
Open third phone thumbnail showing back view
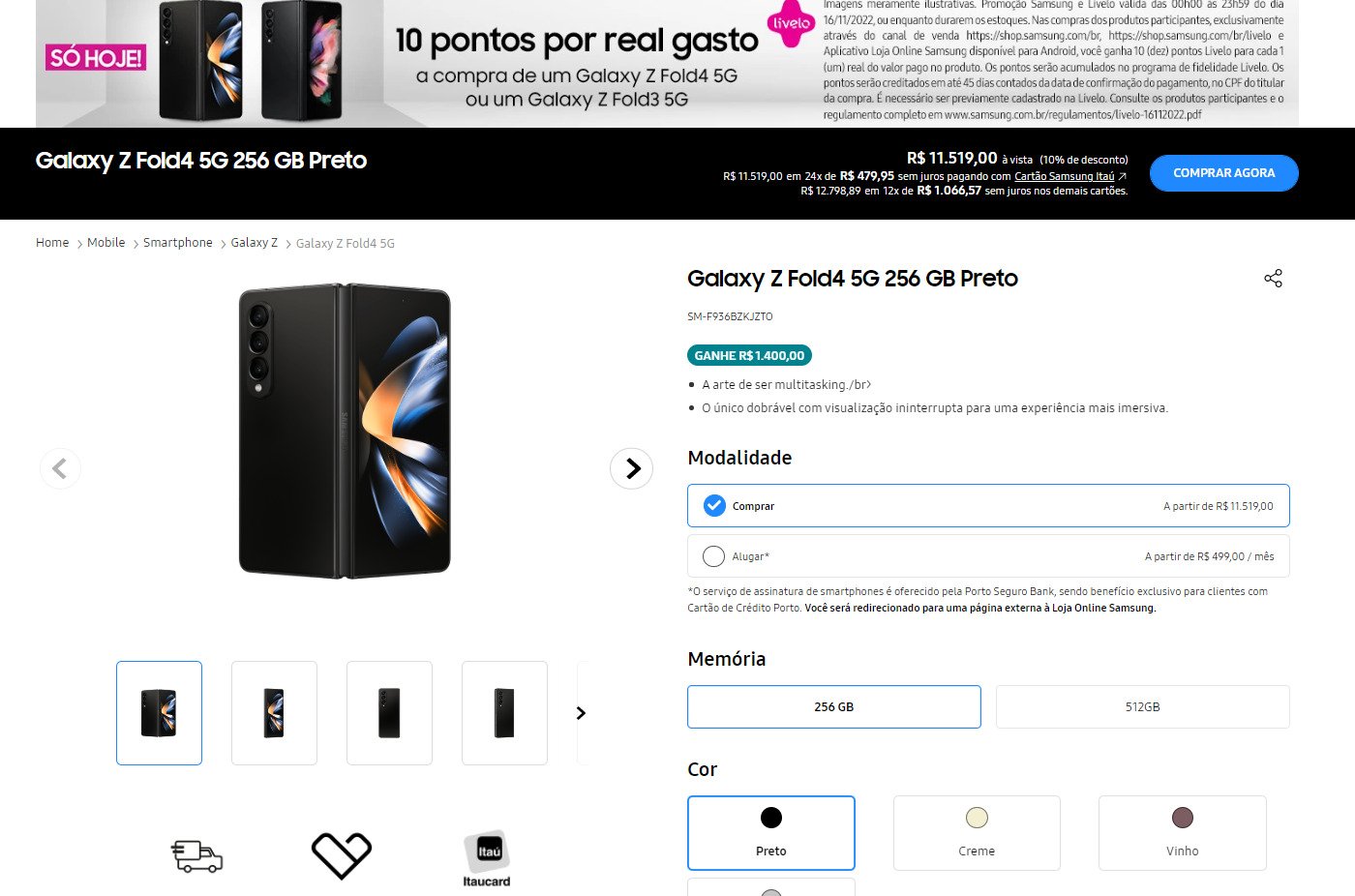[389, 713]
